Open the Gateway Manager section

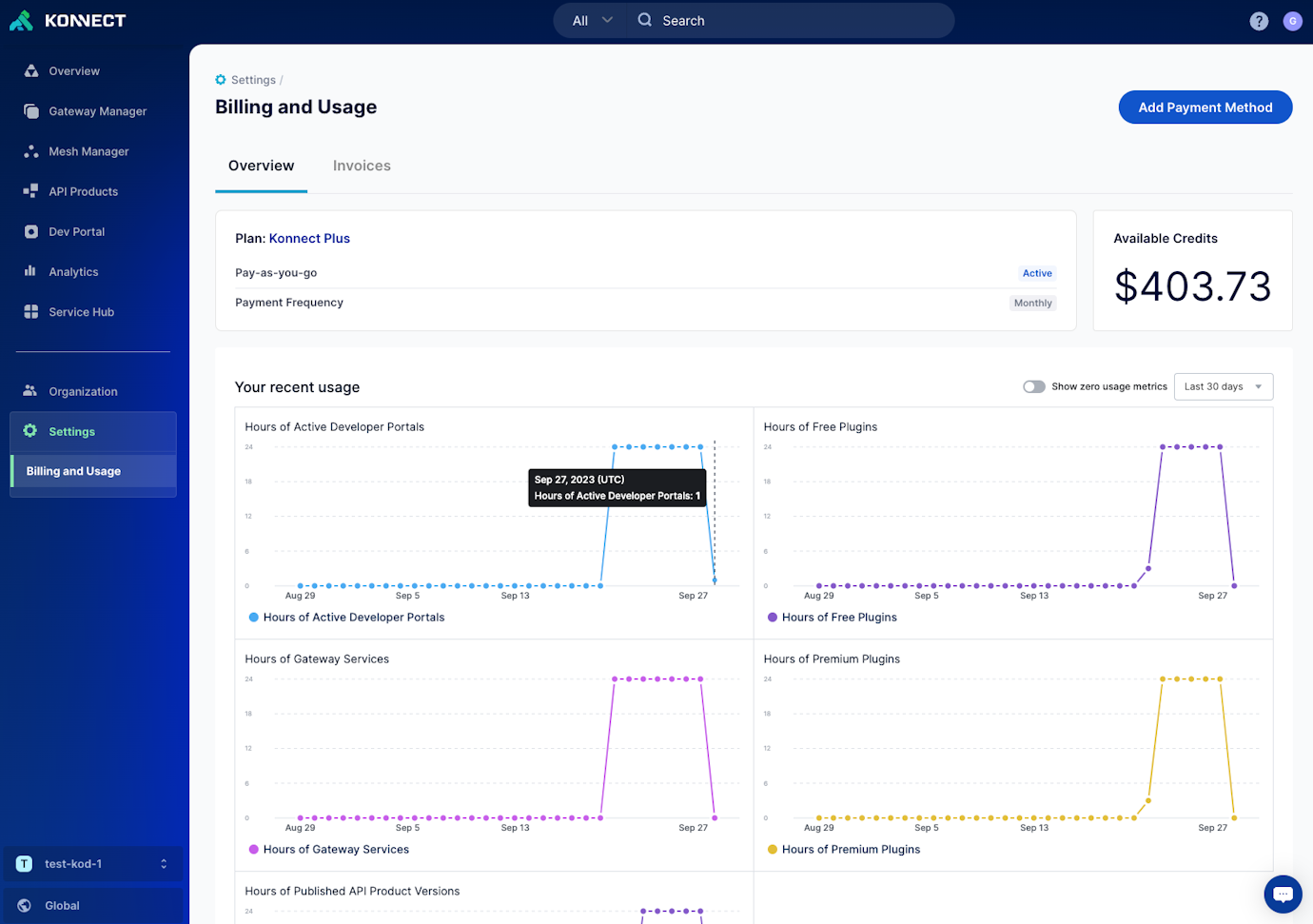(x=98, y=110)
